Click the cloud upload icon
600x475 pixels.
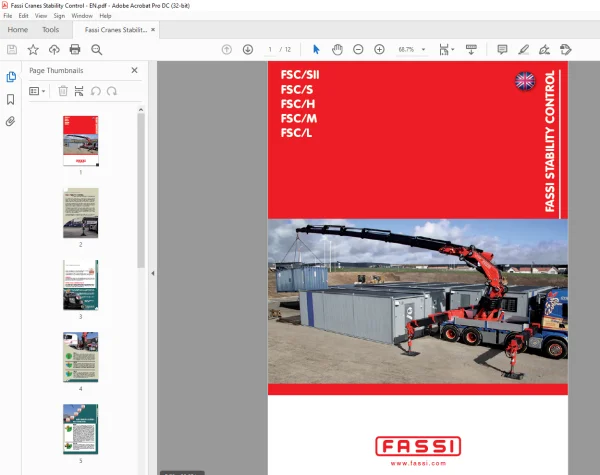(54, 49)
